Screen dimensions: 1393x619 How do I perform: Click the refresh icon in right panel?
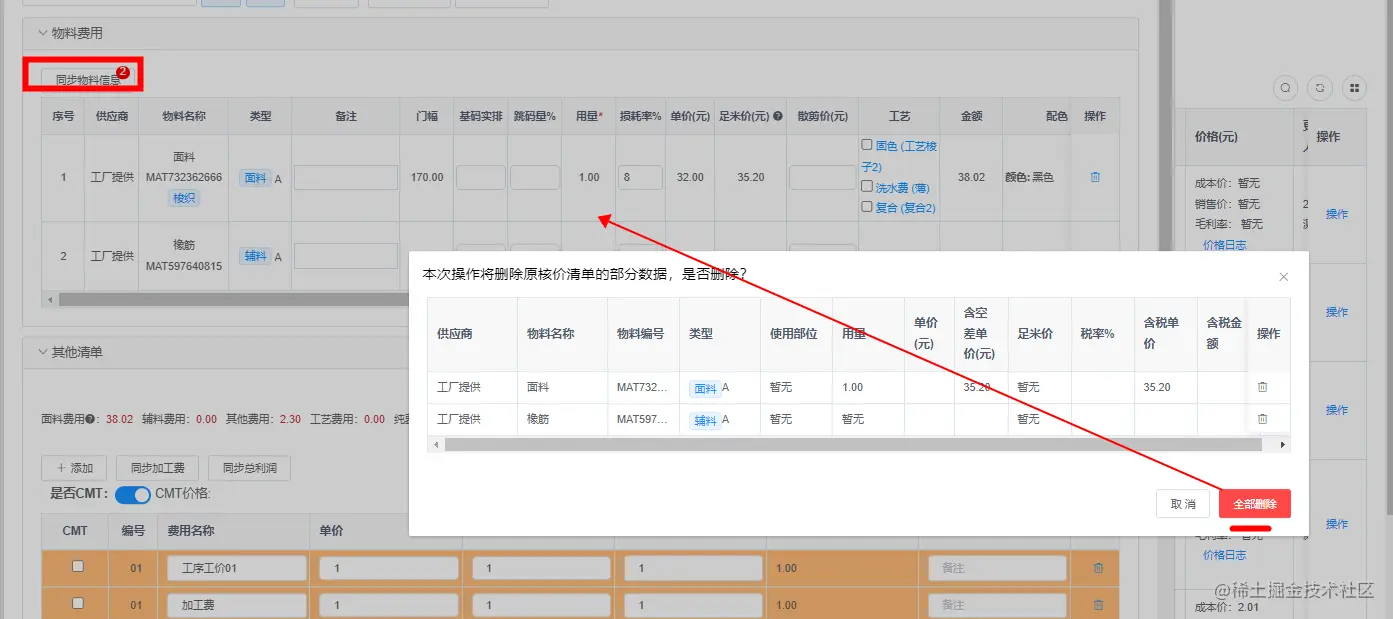pos(1320,88)
